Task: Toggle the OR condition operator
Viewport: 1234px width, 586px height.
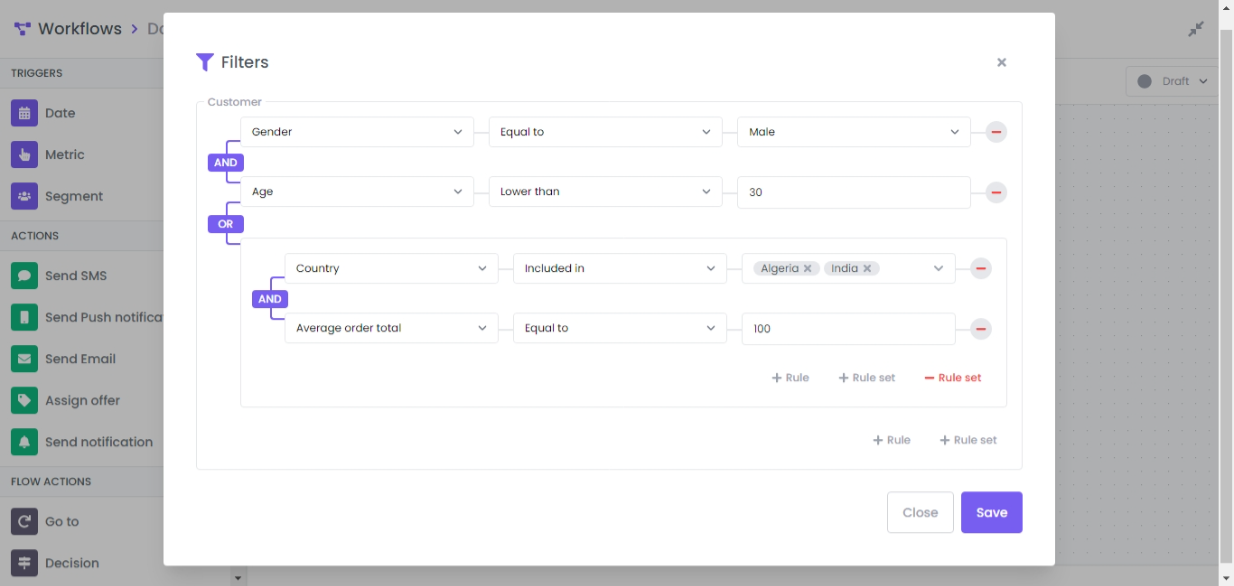Action: 226,224
